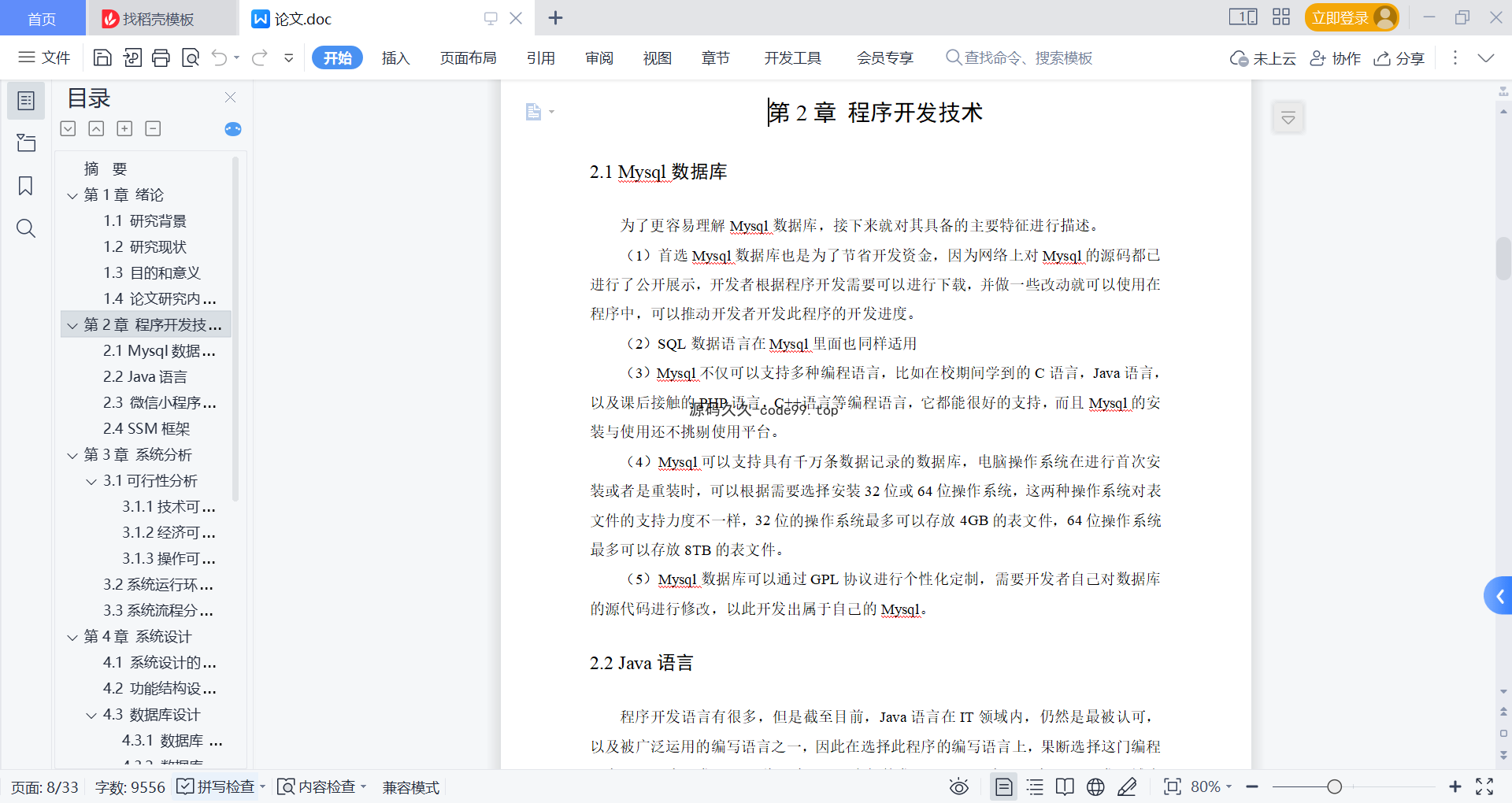
Task: Collapse 第2章 程序开发技术 outline node
Action: pos(72,325)
